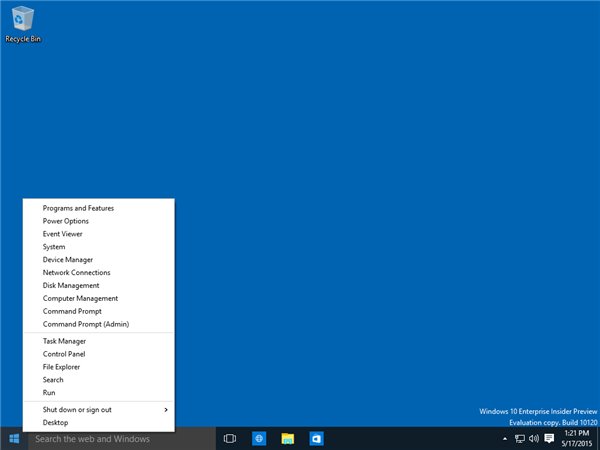Open File Explorer taskbar icon
The image size is (600, 450).
pos(288,439)
